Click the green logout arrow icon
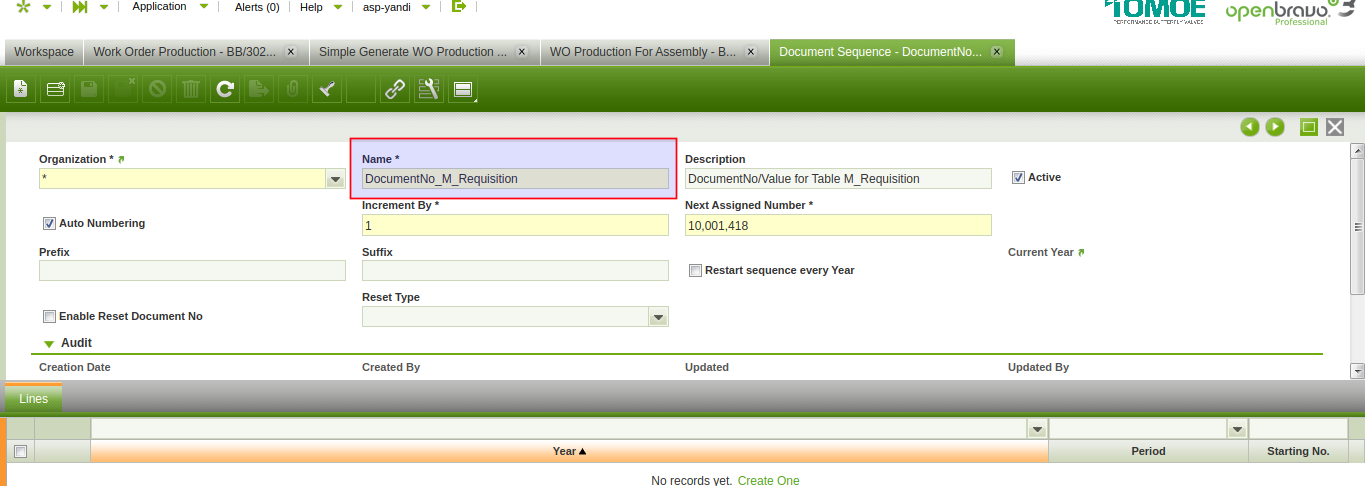Viewport: 1365px width, 486px height. click(459, 7)
